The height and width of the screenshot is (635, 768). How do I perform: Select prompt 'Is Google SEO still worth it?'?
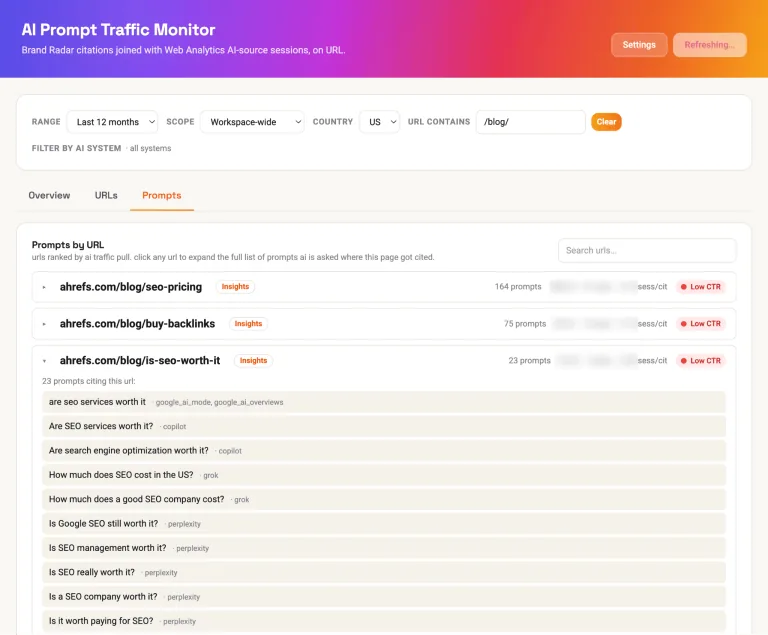[x=384, y=523]
